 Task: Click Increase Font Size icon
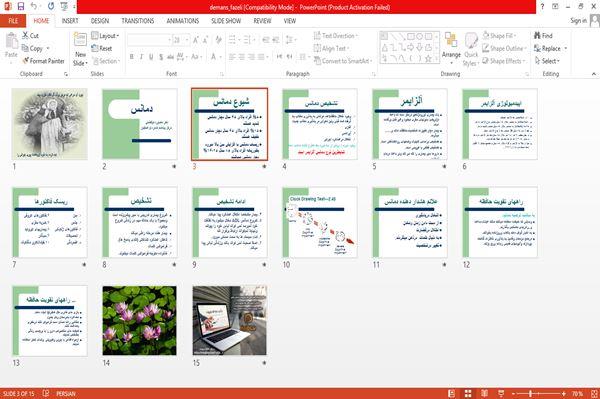pyautogui.click(x=196, y=39)
